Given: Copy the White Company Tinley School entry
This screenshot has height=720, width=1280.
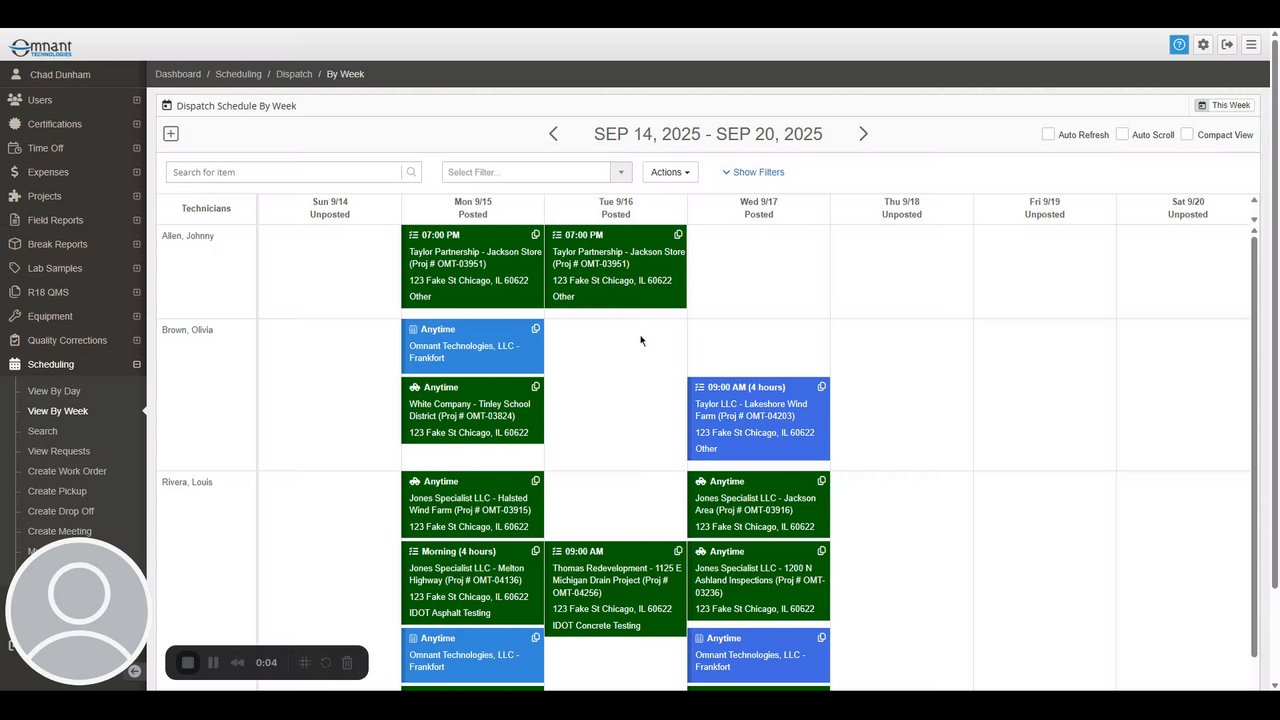Looking at the screenshot, I should [535, 387].
